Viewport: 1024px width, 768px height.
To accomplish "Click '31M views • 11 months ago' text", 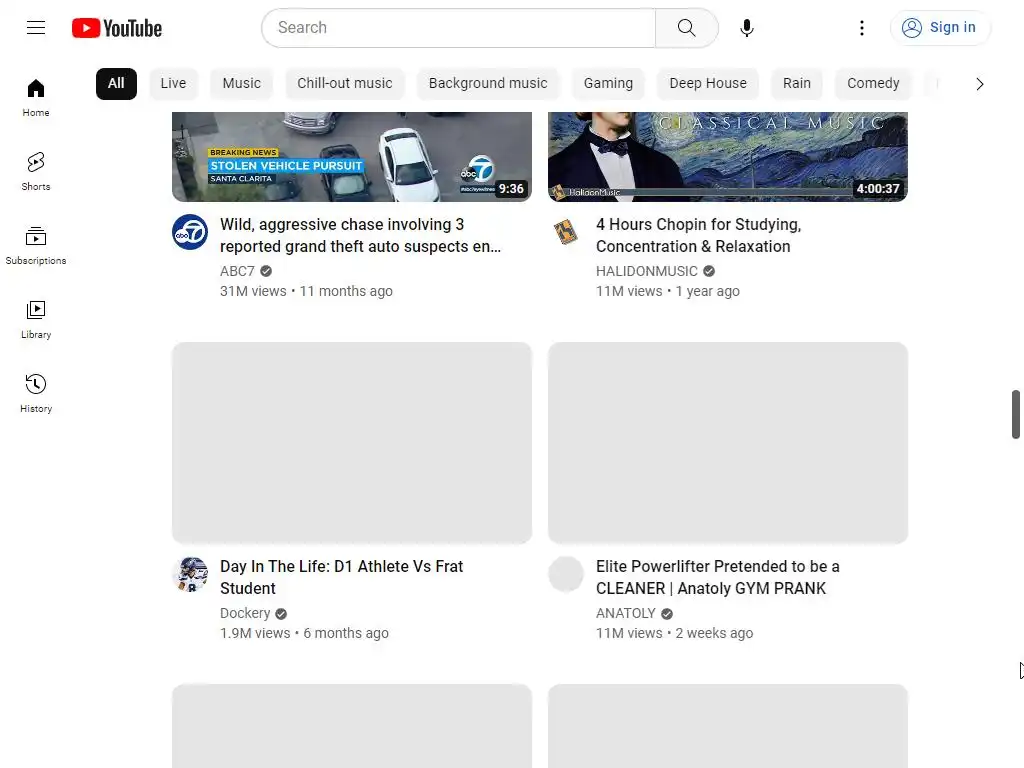I will pos(306,291).
